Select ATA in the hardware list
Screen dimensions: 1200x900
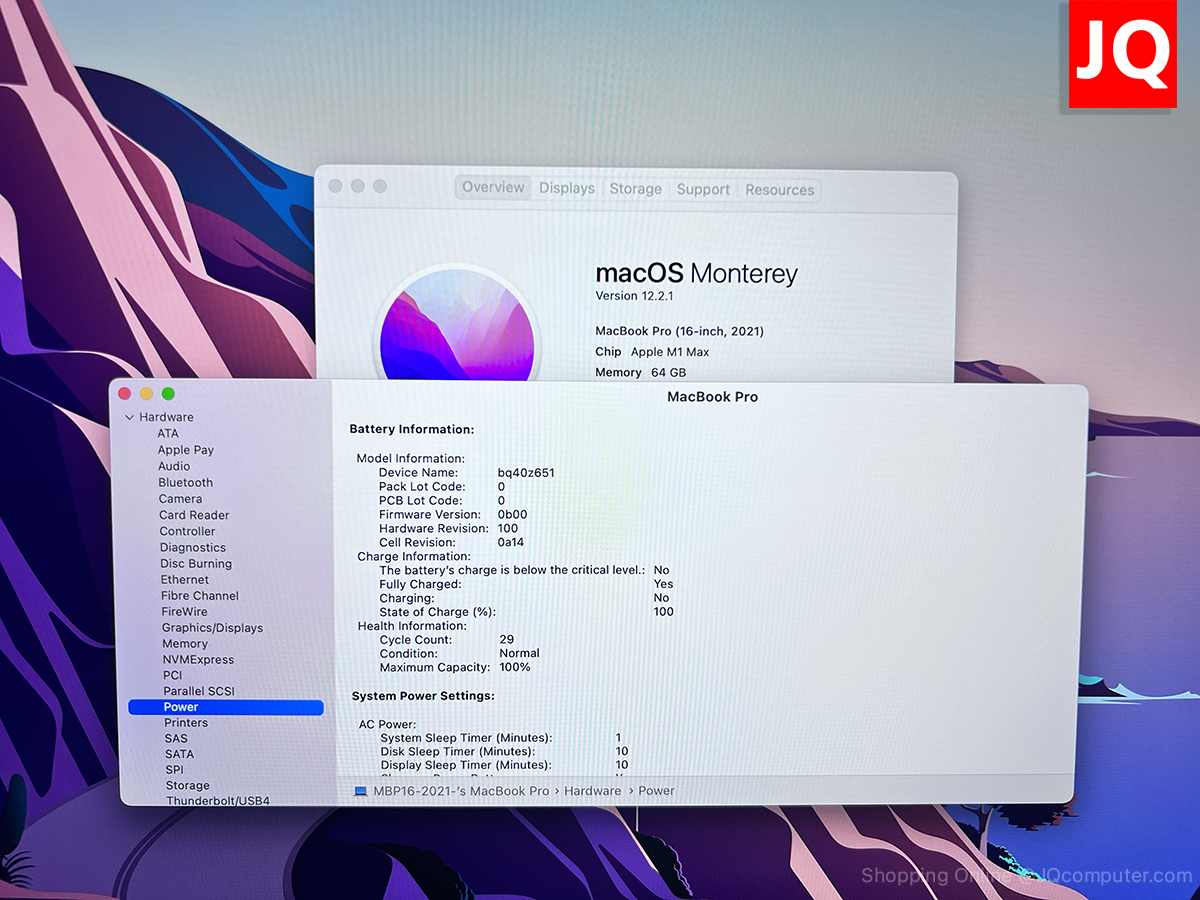point(168,433)
